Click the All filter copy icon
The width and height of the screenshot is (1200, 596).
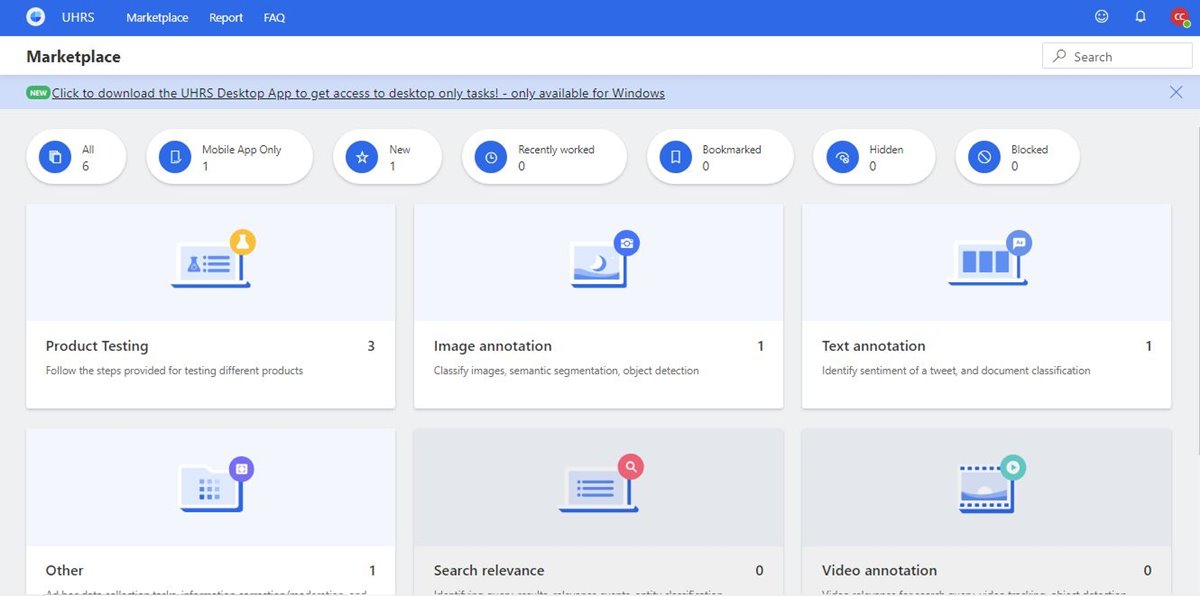pyautogui.click(x=56, y=157)
